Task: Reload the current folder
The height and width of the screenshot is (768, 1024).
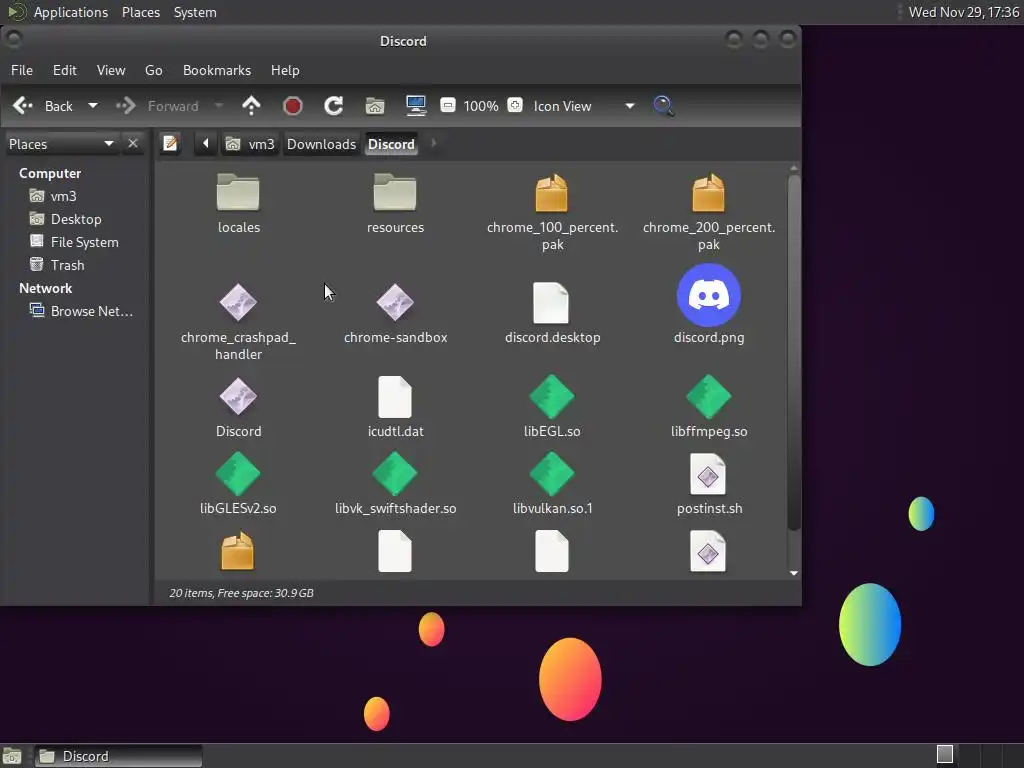Action: click(x=334, y=106)
